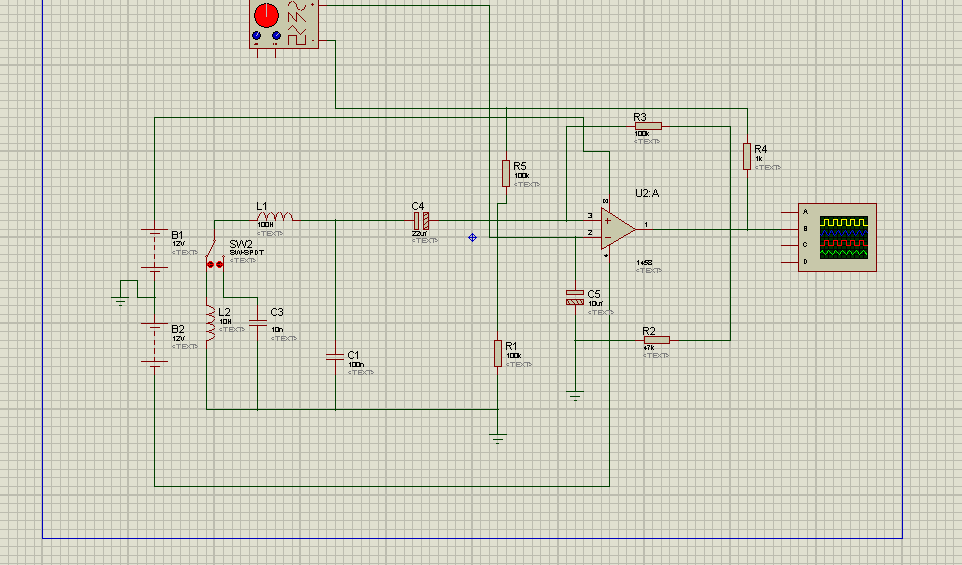
Task: Select electrolytic capacitor C4 symbol
Action: coord(421,221)
